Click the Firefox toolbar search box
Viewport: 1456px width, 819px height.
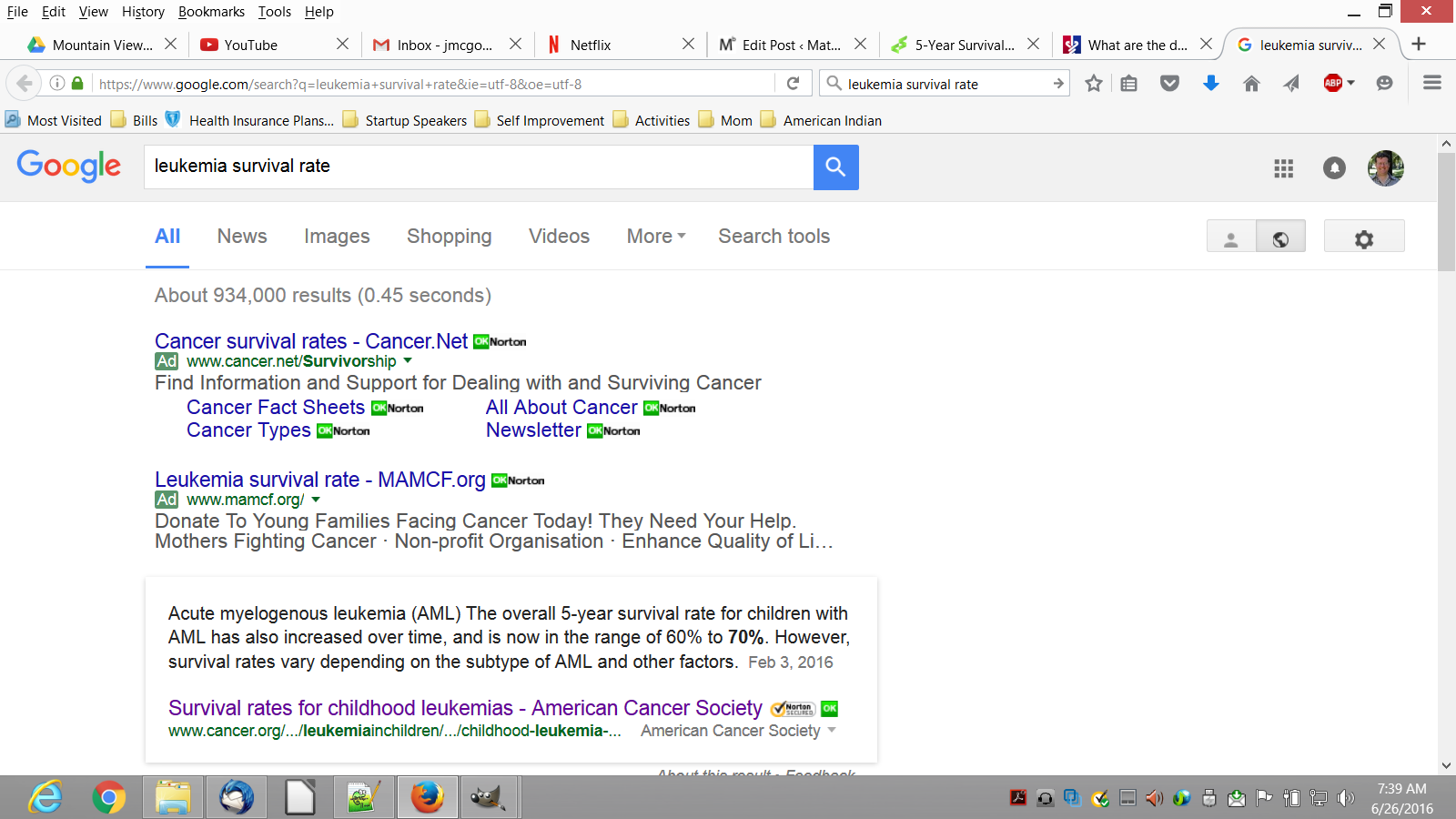coord(946,84)
